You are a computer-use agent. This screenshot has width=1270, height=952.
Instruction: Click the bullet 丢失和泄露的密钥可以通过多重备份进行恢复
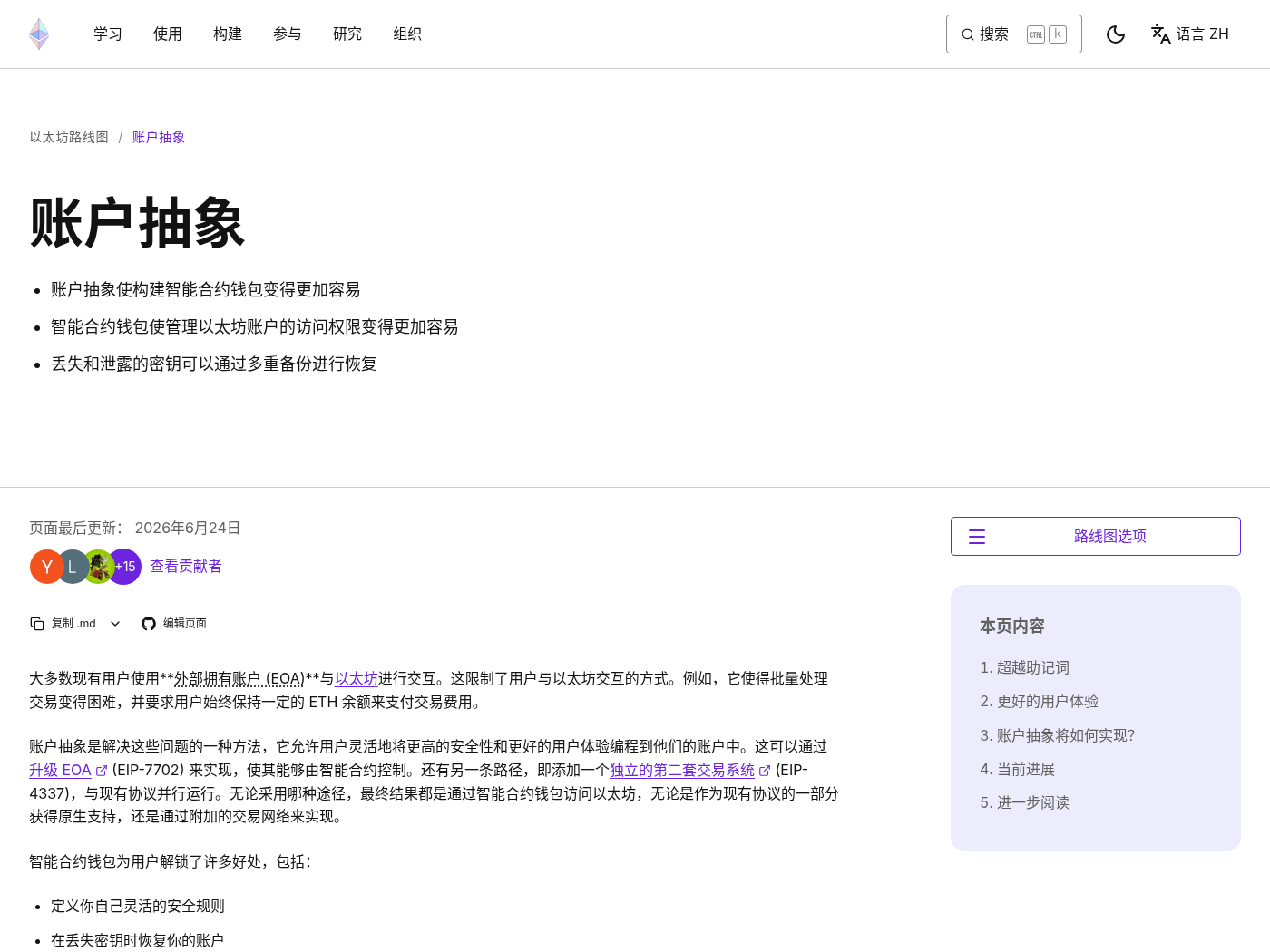click(214, 364)
